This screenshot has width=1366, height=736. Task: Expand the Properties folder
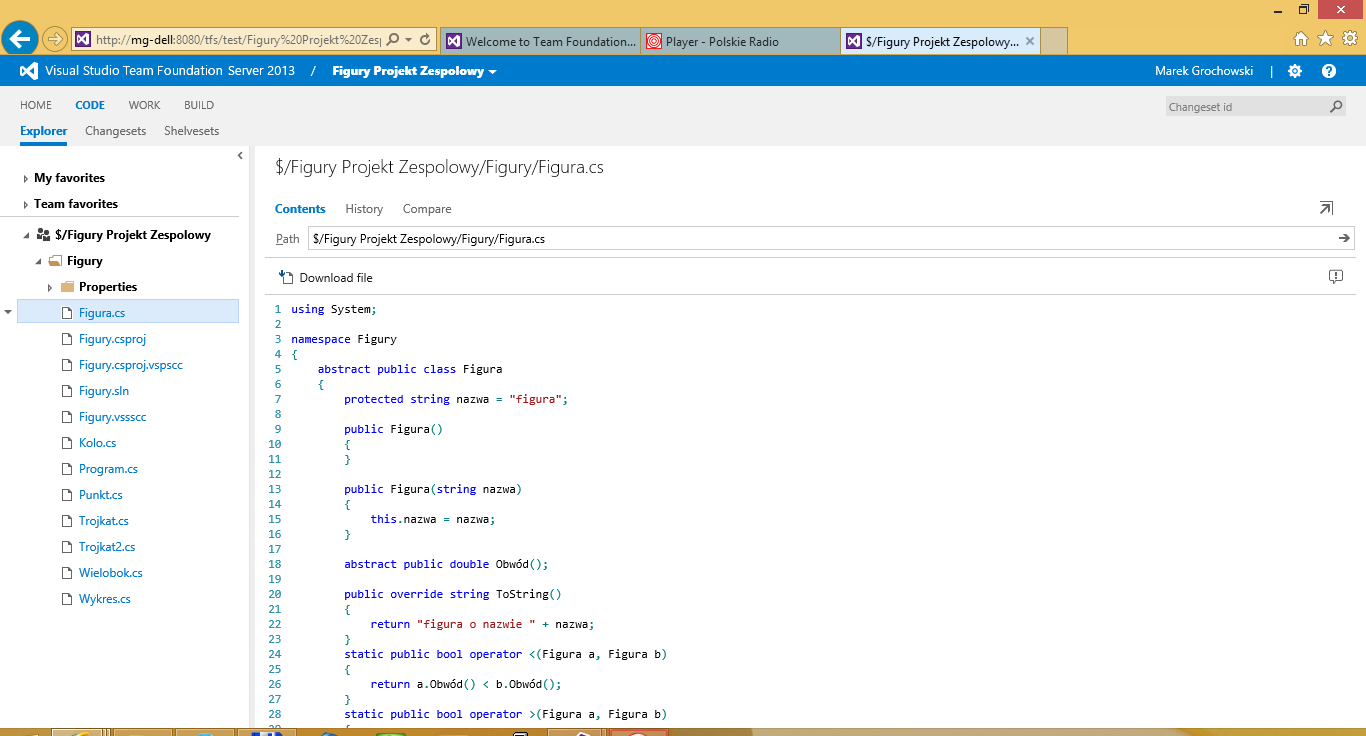tap(50, 287)
